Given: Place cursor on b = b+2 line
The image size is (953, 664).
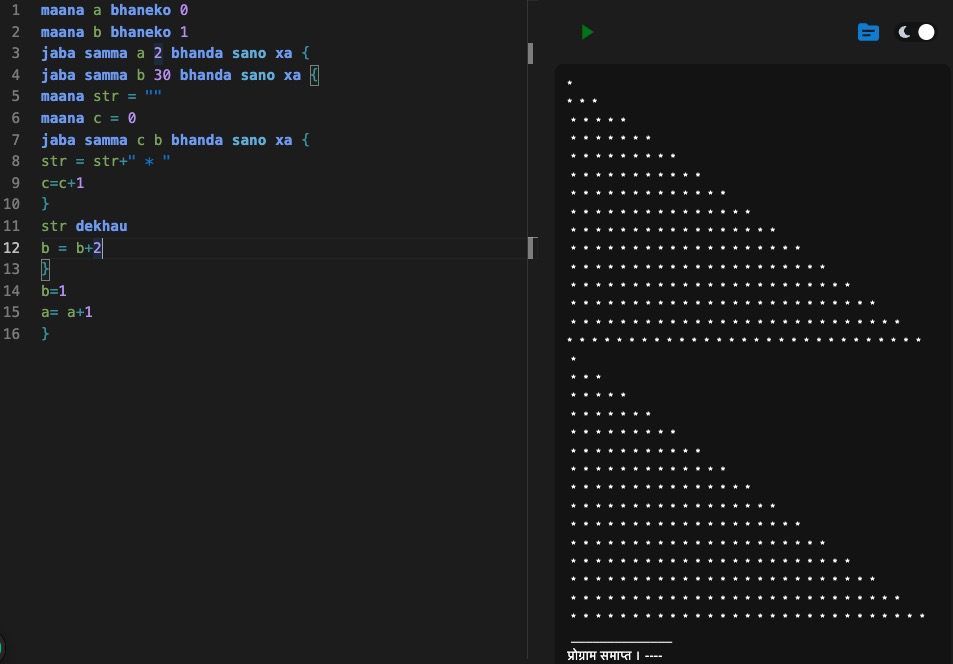Looking at the screenshot, I should pos(70,247).
